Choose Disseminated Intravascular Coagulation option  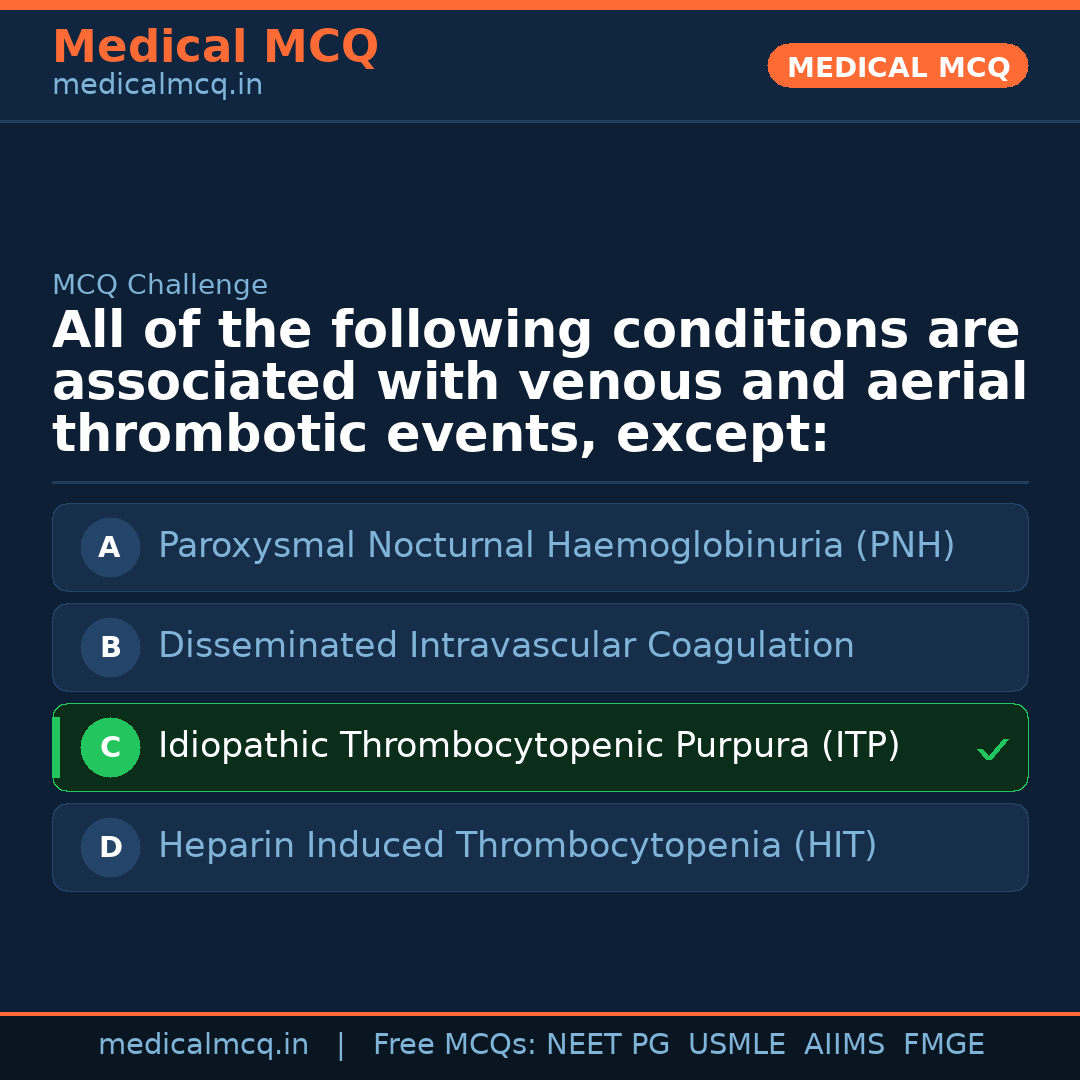click(x=506, y=646)
